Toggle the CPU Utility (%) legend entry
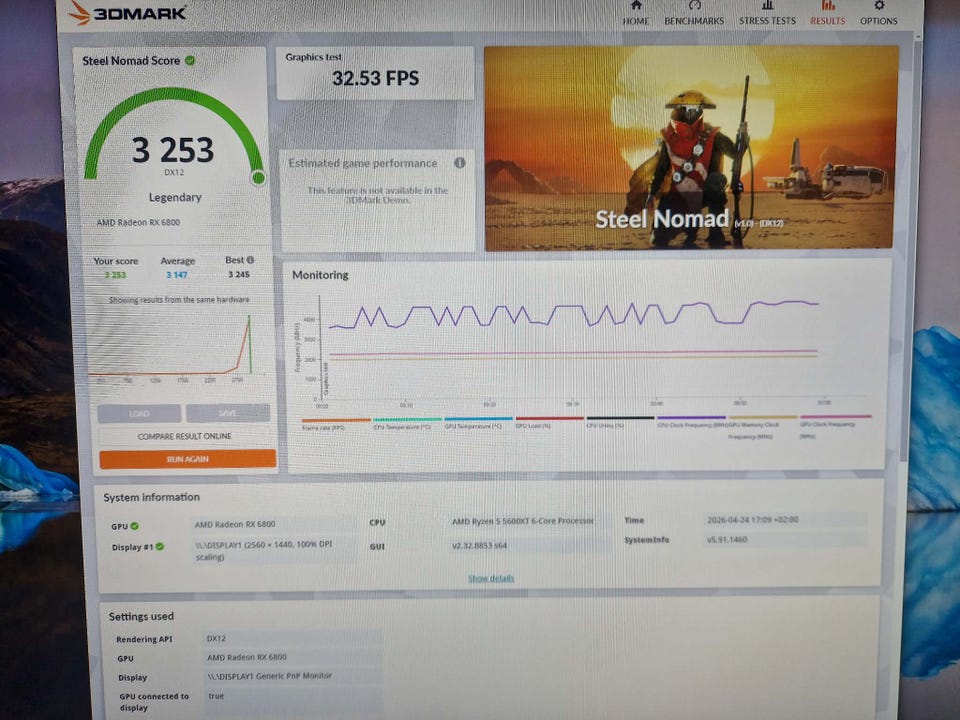Image resolution: width=960 pixels, height=720 pixels. [x=620, y=421]
